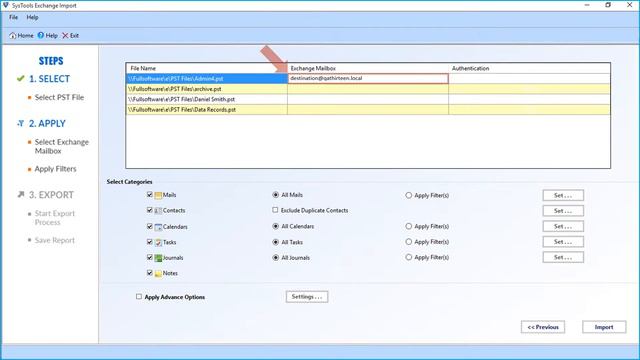Select the All Calendars radio button
This screenshot has height=360, width=640.
click(x=276, y=226)
